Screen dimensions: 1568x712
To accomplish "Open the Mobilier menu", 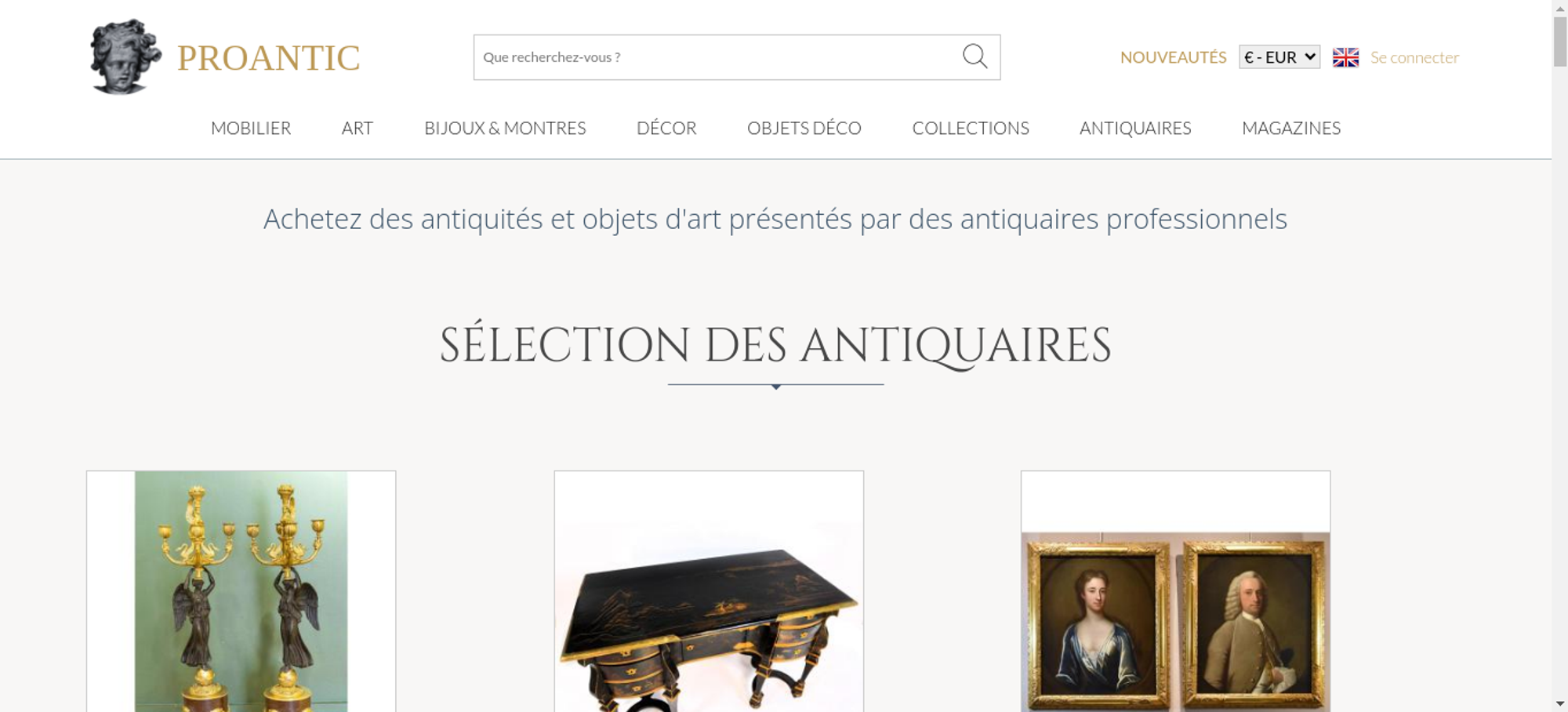I will 251,128.
